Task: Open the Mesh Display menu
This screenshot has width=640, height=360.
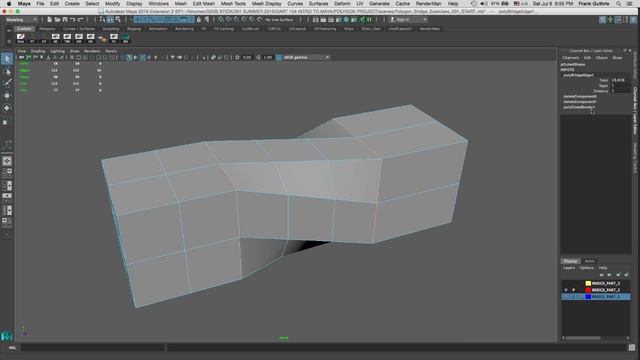Action: pyautogui.click(x=266, y=4)
